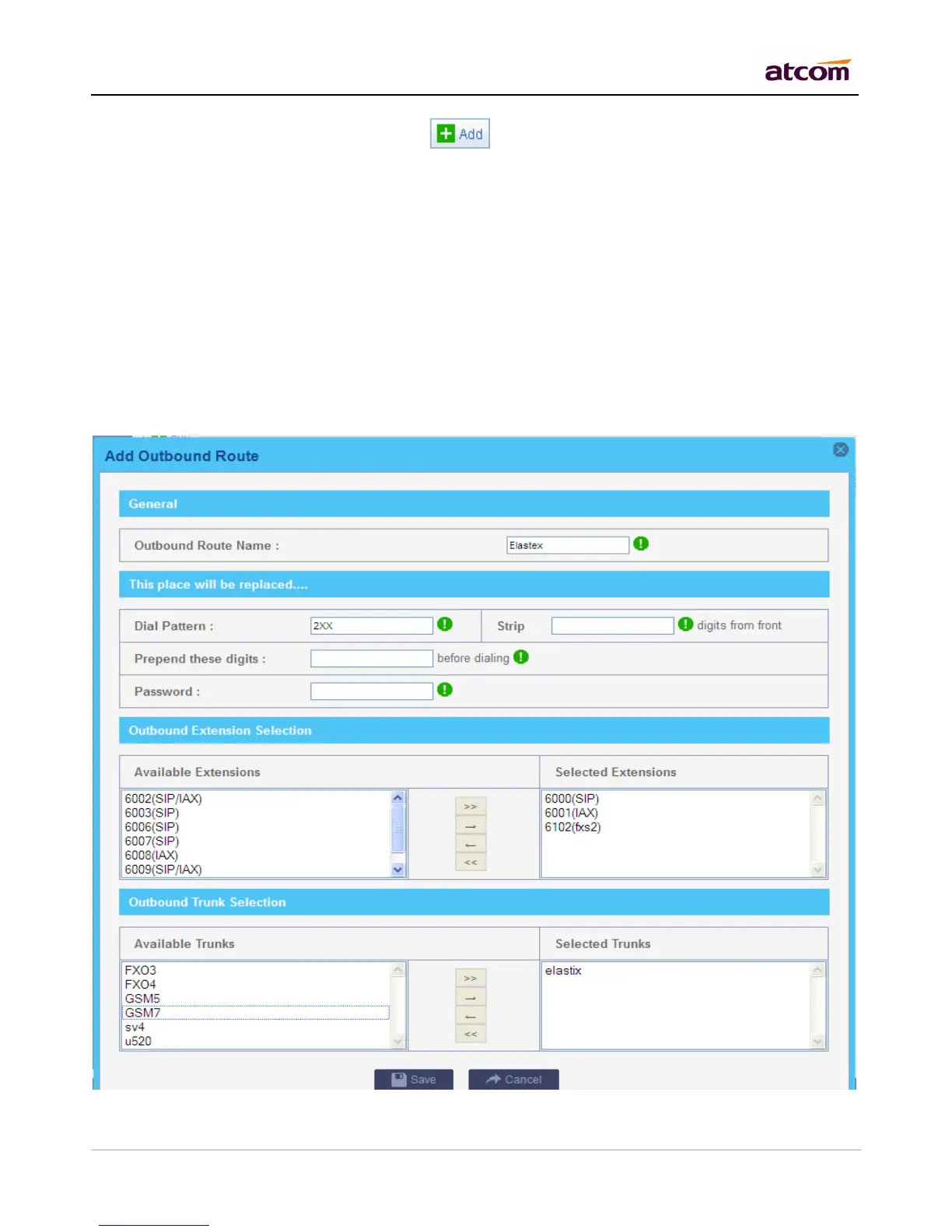
Task: Click the Outbound Route Name input field
Action: (x=568, y=545)
